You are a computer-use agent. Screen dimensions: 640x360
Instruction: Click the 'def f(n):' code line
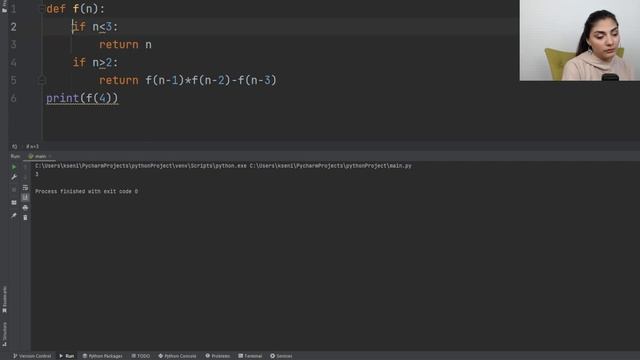[76, 9]
